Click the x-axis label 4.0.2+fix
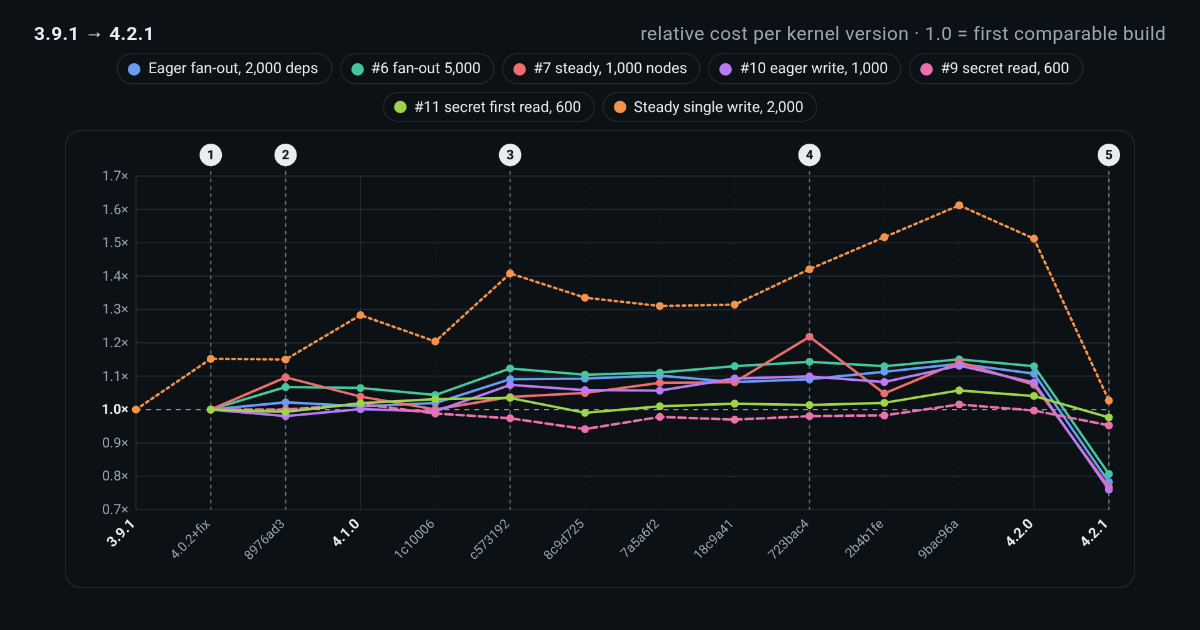The width and height of the screenshot is (1200, 630). (190, 540)
